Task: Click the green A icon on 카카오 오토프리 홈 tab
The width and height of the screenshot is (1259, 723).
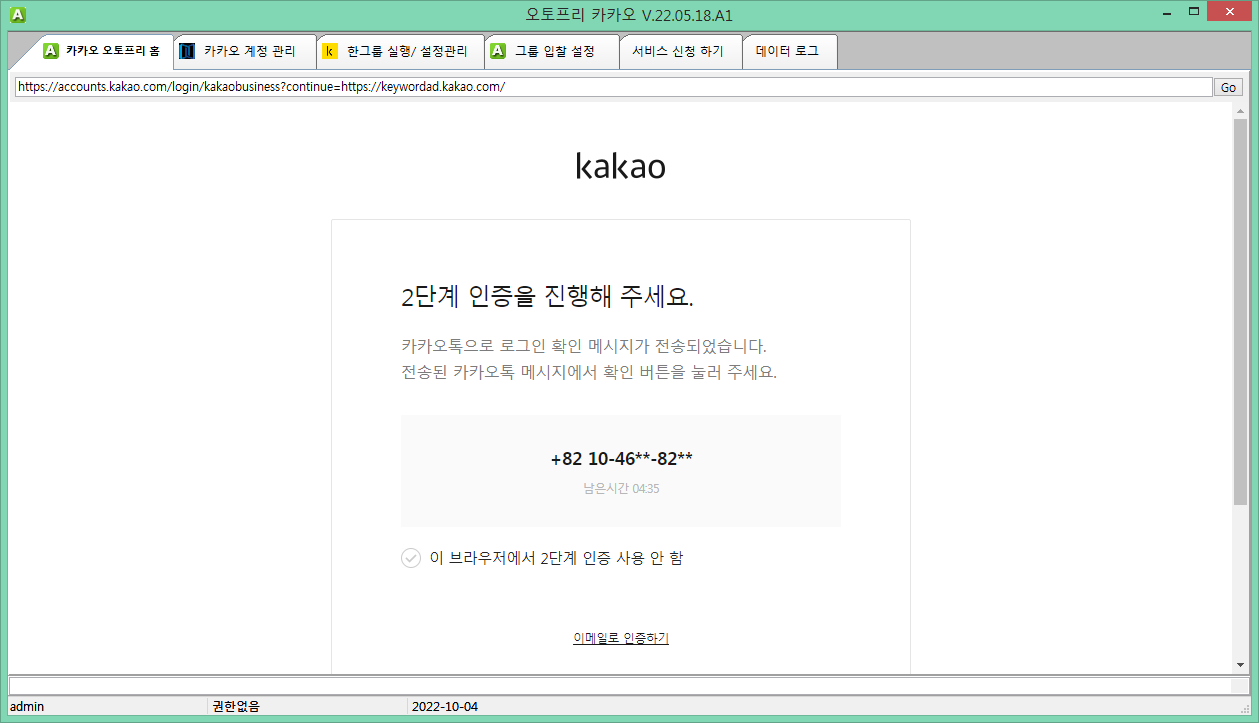Action: [50, 50]
